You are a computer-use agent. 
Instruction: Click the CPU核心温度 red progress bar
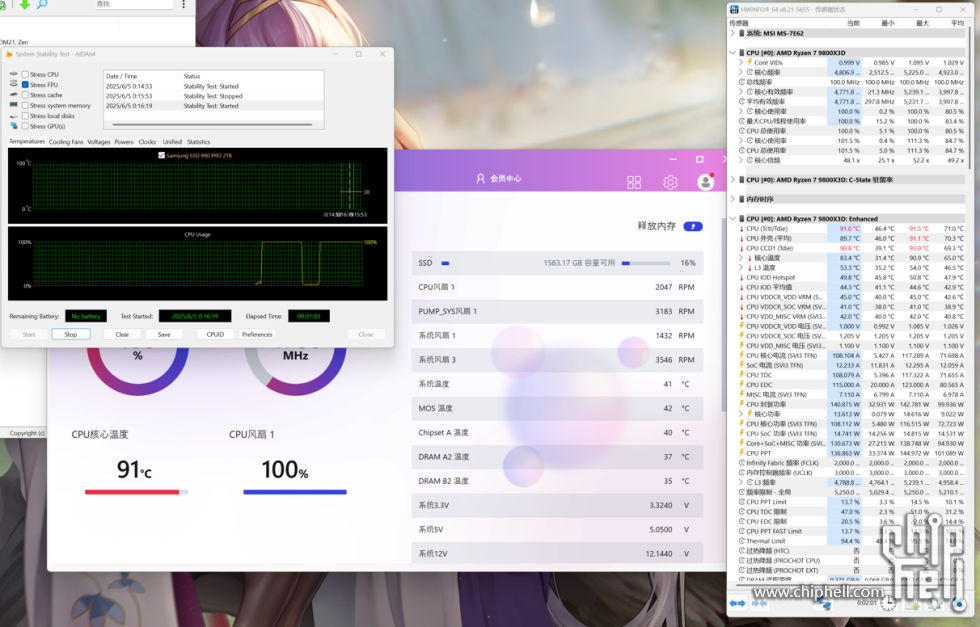coord(136,492)
